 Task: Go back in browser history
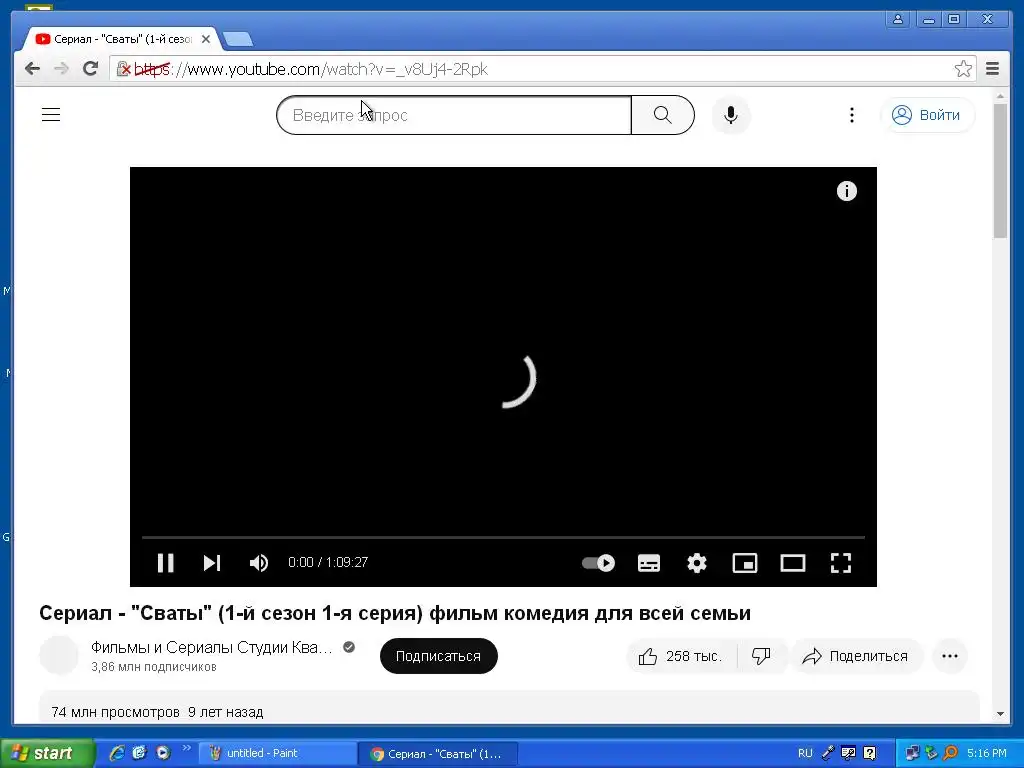(x=32, y=69)
